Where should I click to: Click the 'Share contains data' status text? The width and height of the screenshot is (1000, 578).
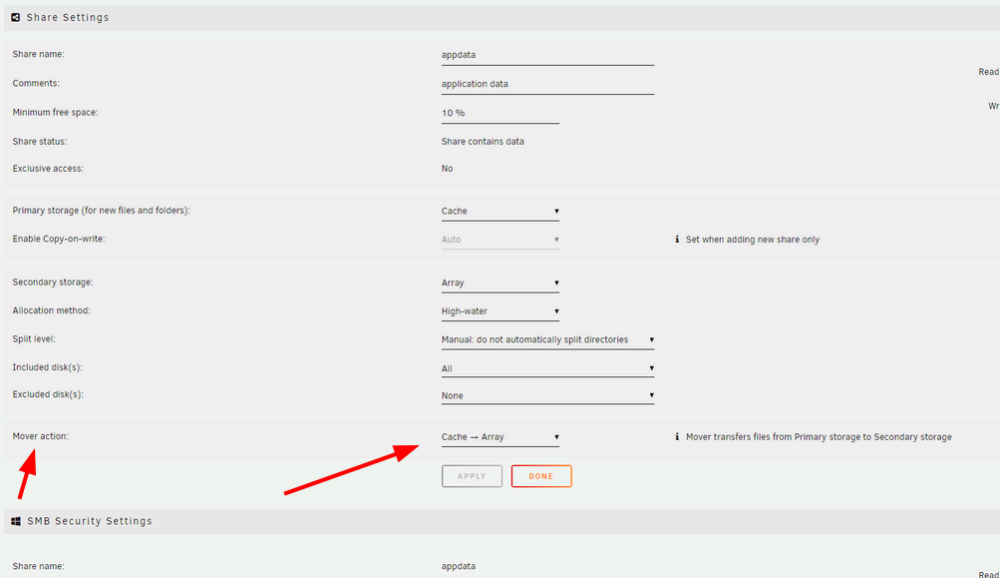click(x=483, y=142)
